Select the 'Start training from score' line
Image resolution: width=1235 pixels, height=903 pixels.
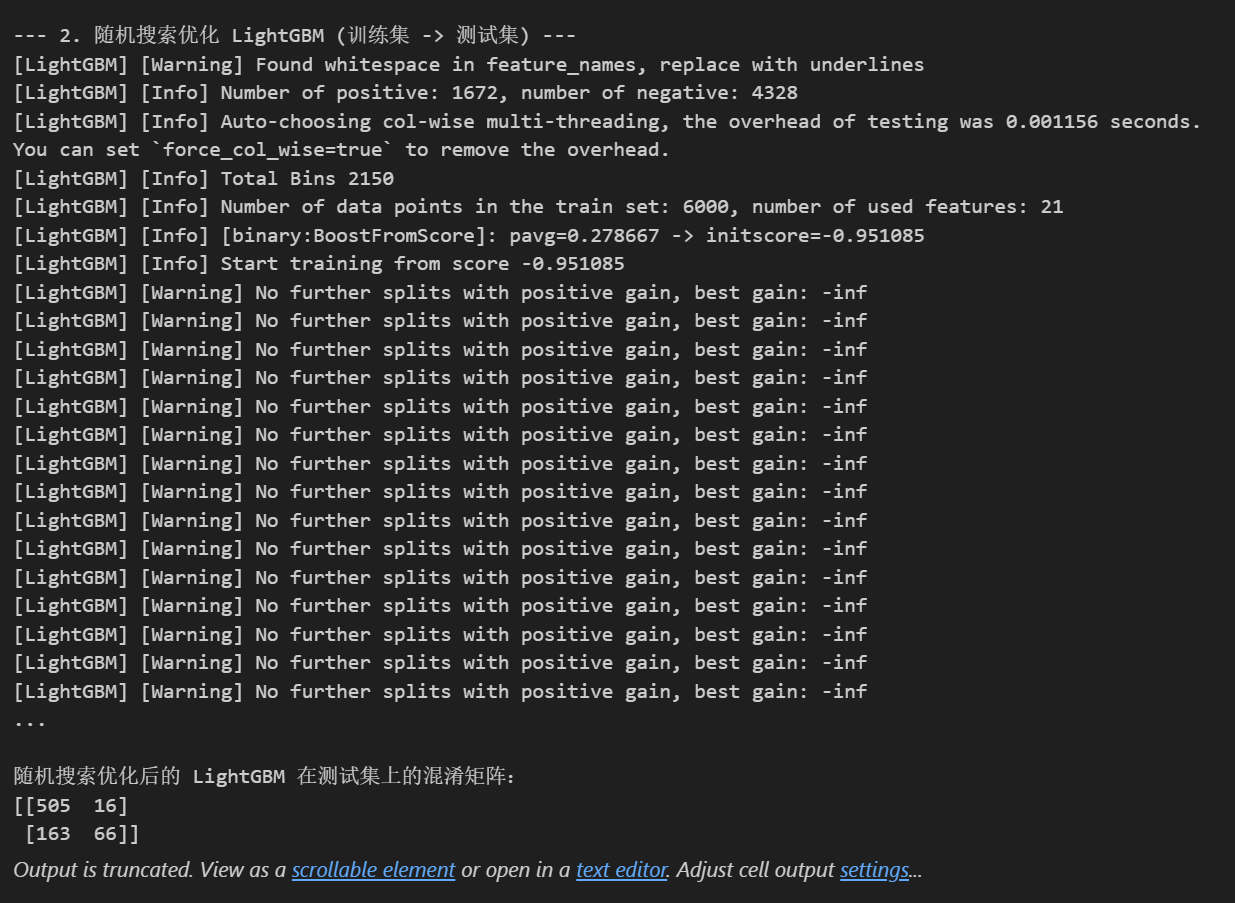319,264
